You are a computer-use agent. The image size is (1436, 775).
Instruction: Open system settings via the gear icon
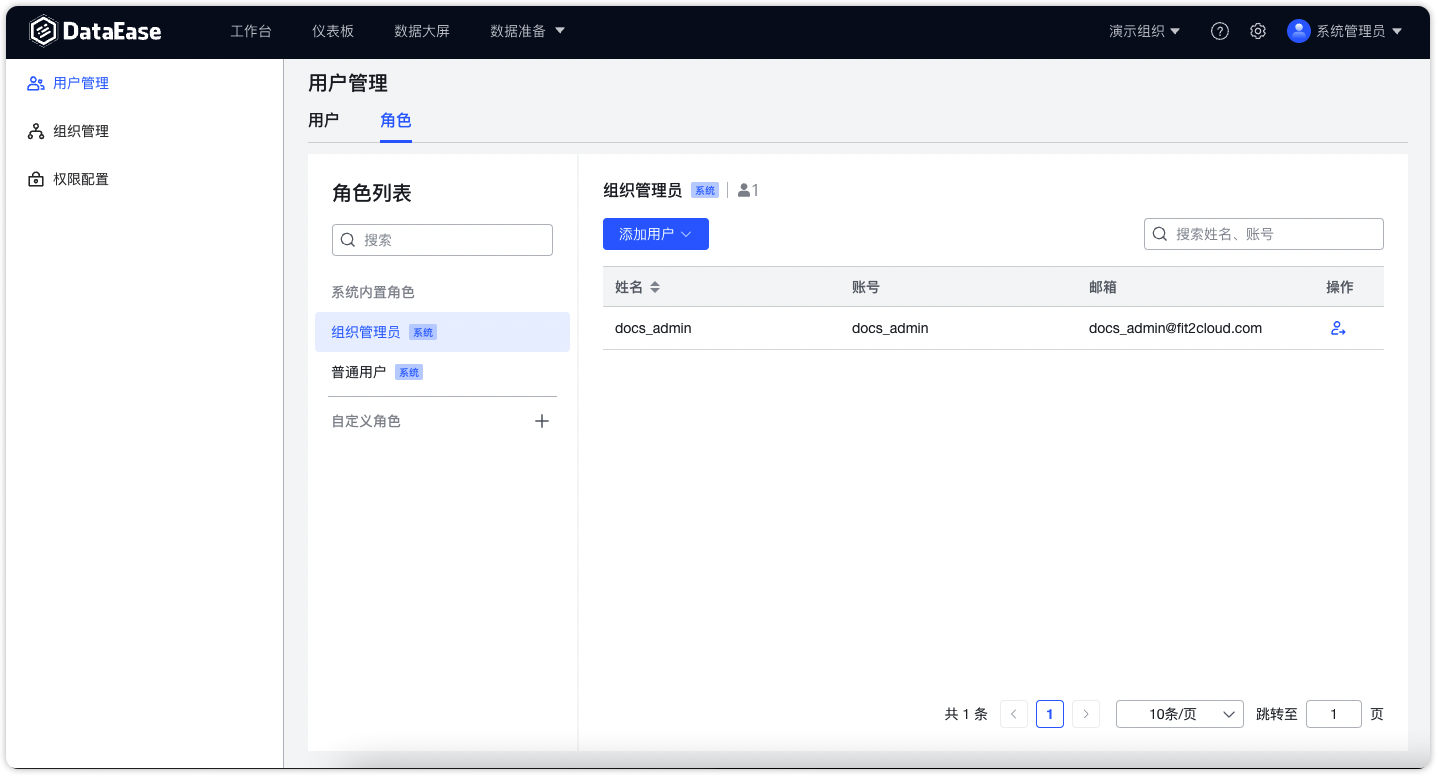click(1258, 31)
